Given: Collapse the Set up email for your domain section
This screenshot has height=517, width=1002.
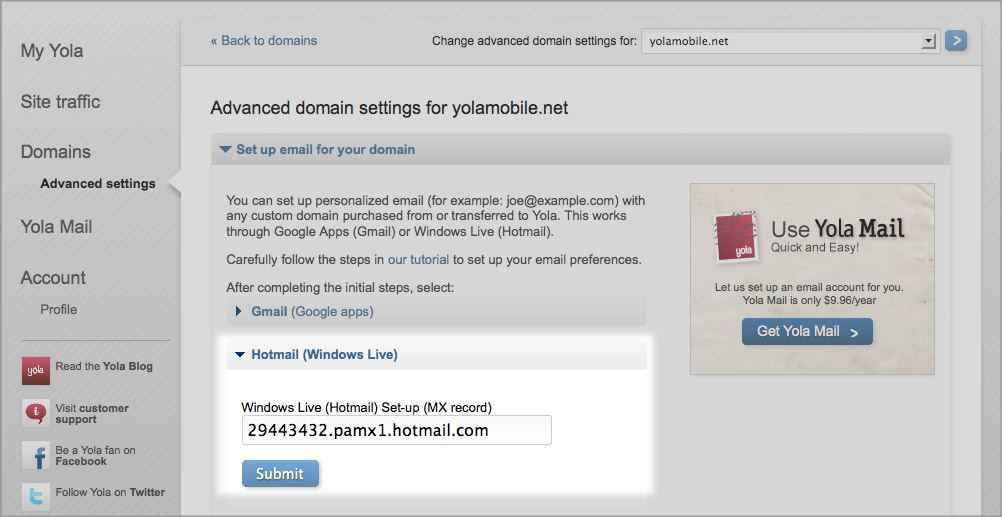Looking at the screenshot, I should click(317, 150).
